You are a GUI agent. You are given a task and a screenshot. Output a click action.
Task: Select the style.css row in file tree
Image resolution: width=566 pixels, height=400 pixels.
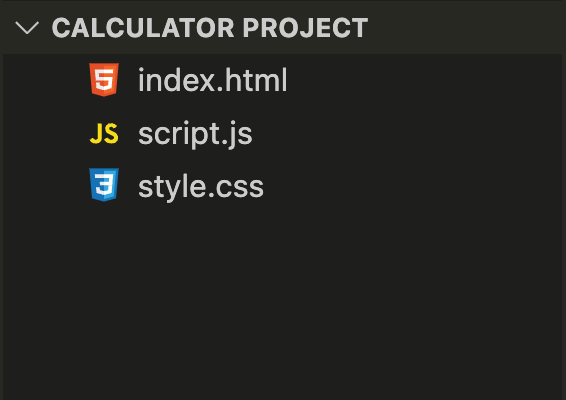pyautogui.click(x=282, y=186)
